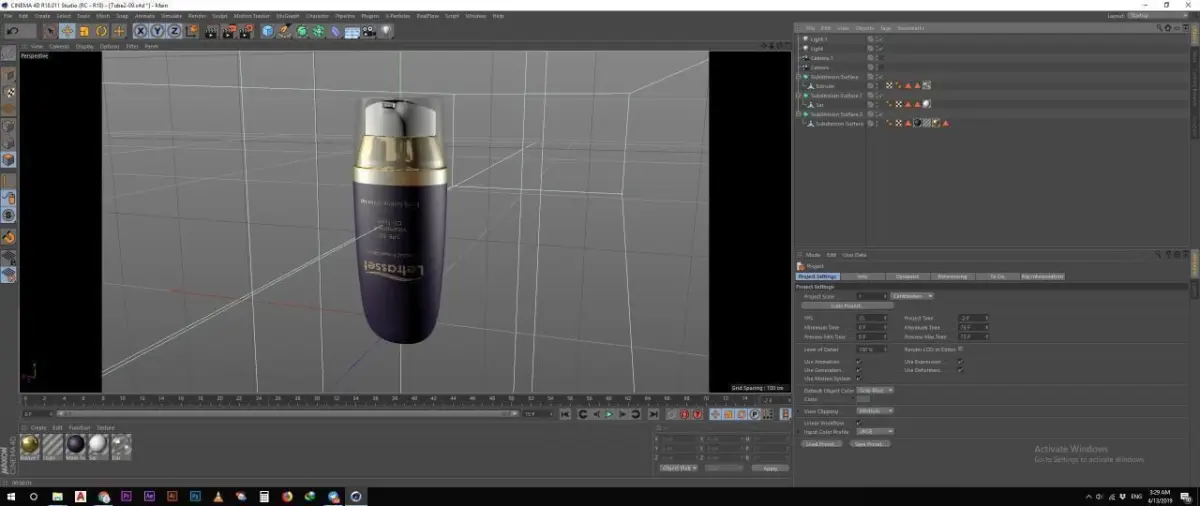The height and width of the screenshot is (506, 1200).
Task: Collapse the Subdivision Surface.2 object
Action: click(799, 114)
